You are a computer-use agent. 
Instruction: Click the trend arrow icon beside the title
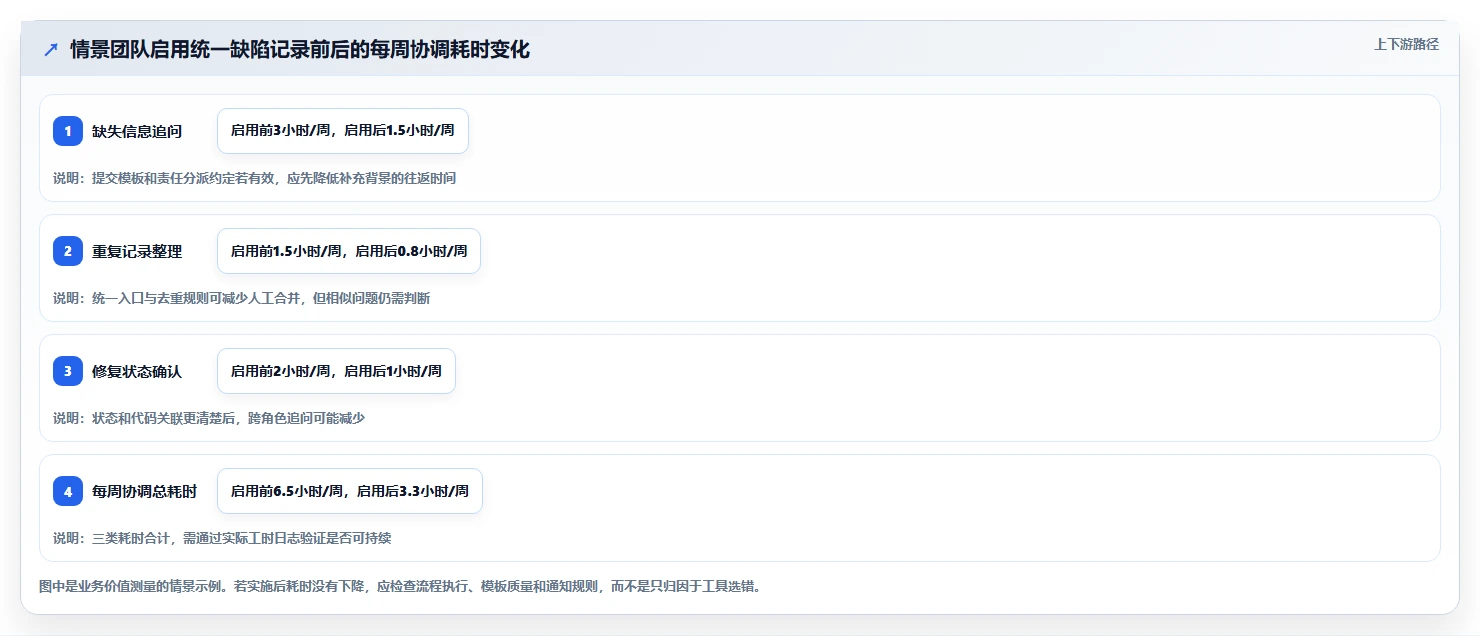(x=51, y=50)
